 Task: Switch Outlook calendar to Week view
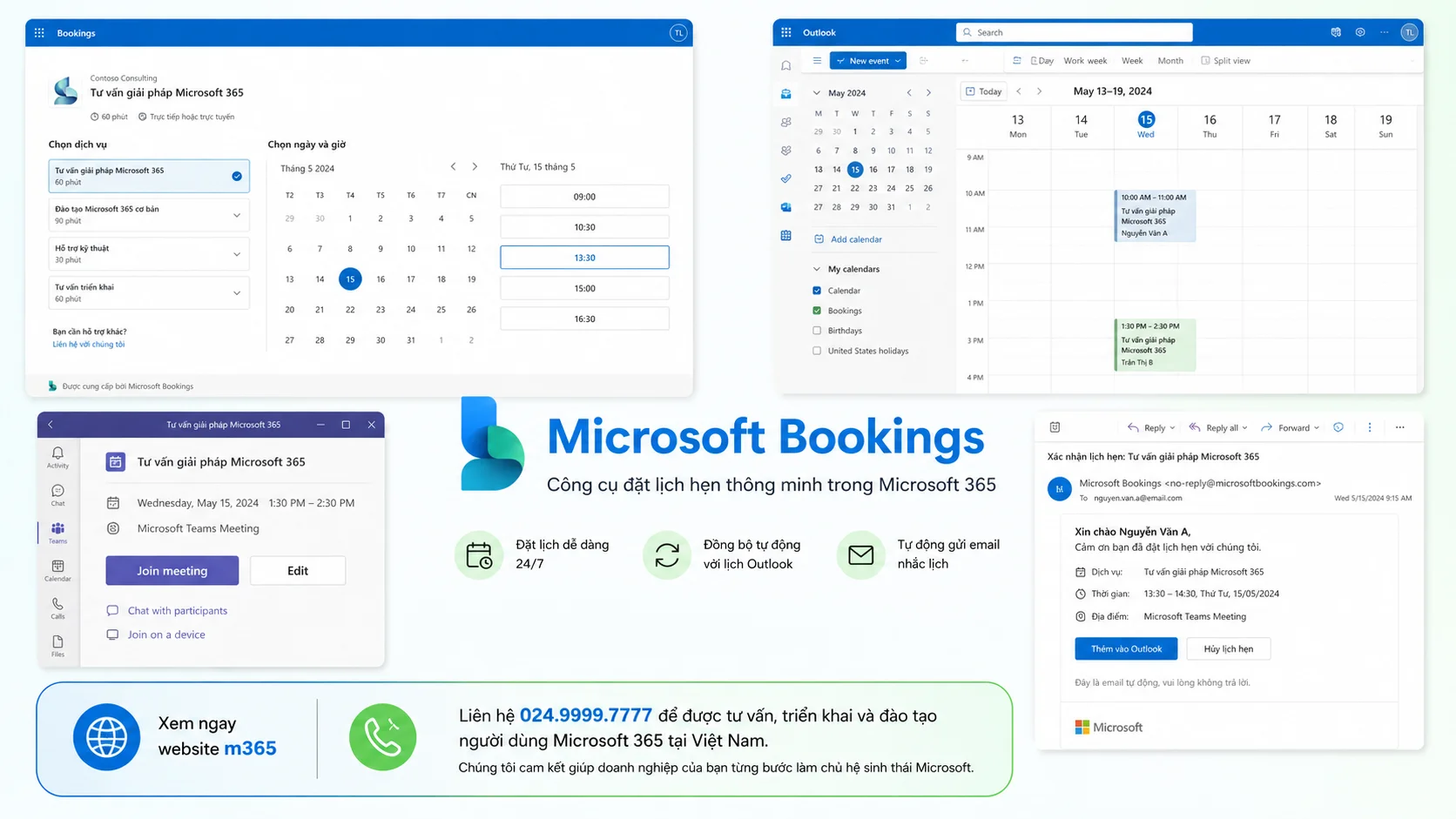point(1132,61)
